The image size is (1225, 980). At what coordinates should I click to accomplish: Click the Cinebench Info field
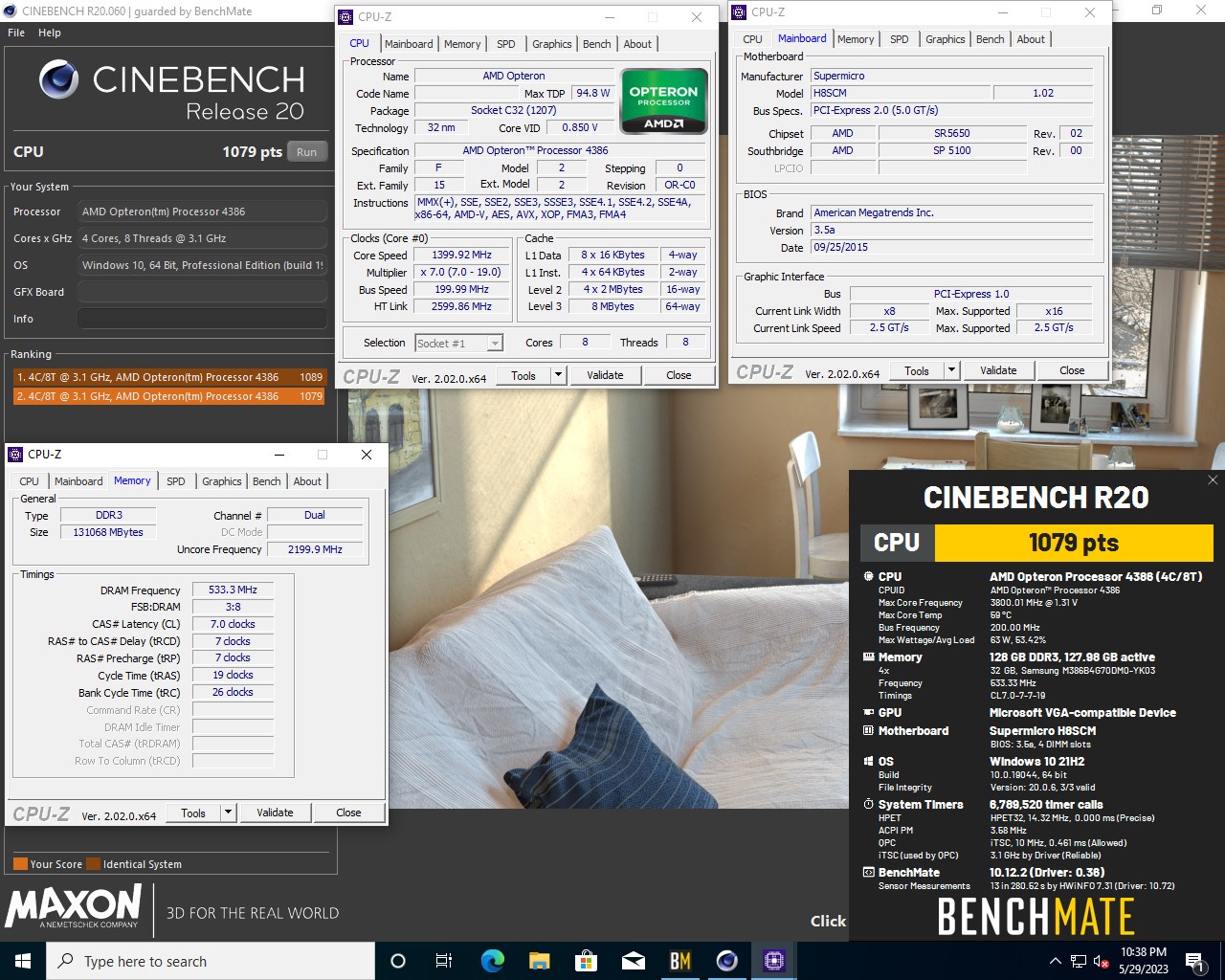pos(202,319)
